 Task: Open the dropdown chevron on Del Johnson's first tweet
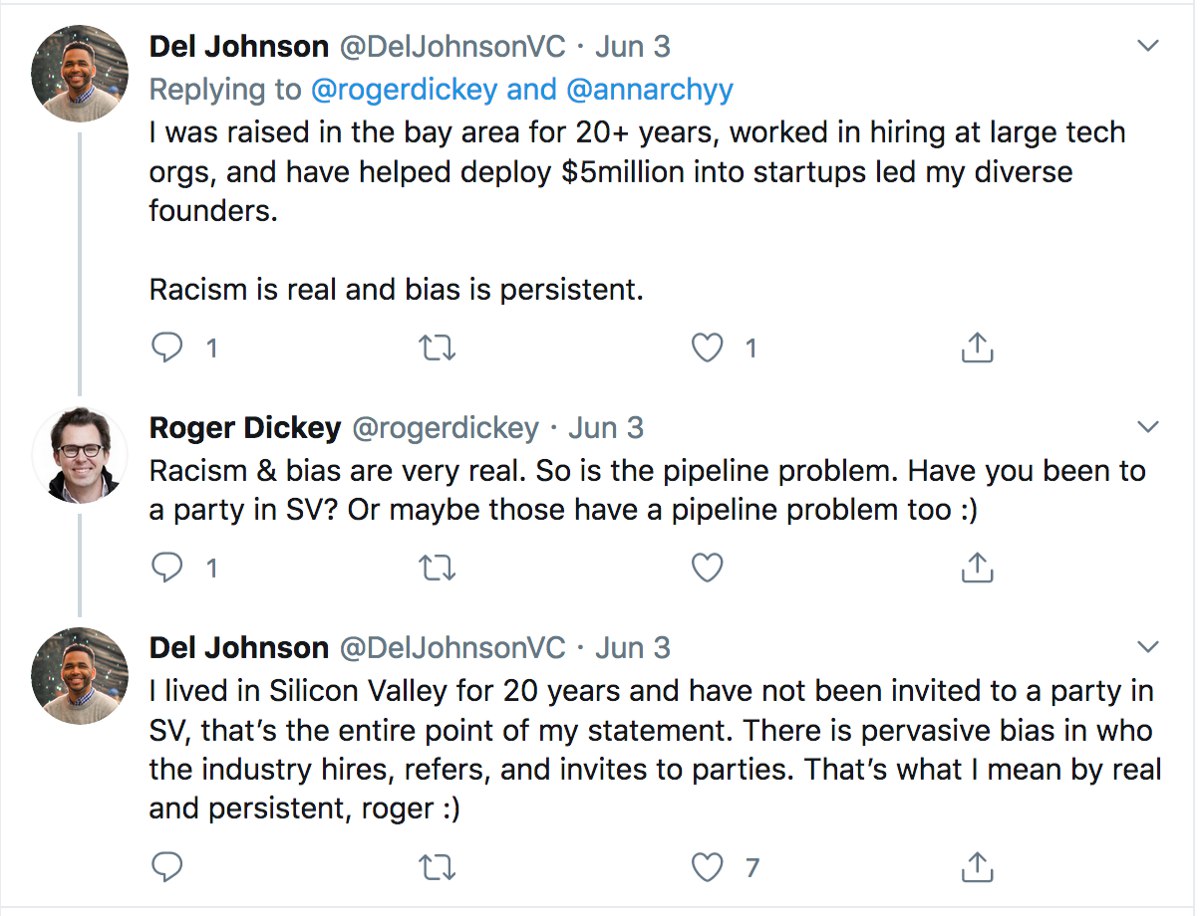point(1149,46)
